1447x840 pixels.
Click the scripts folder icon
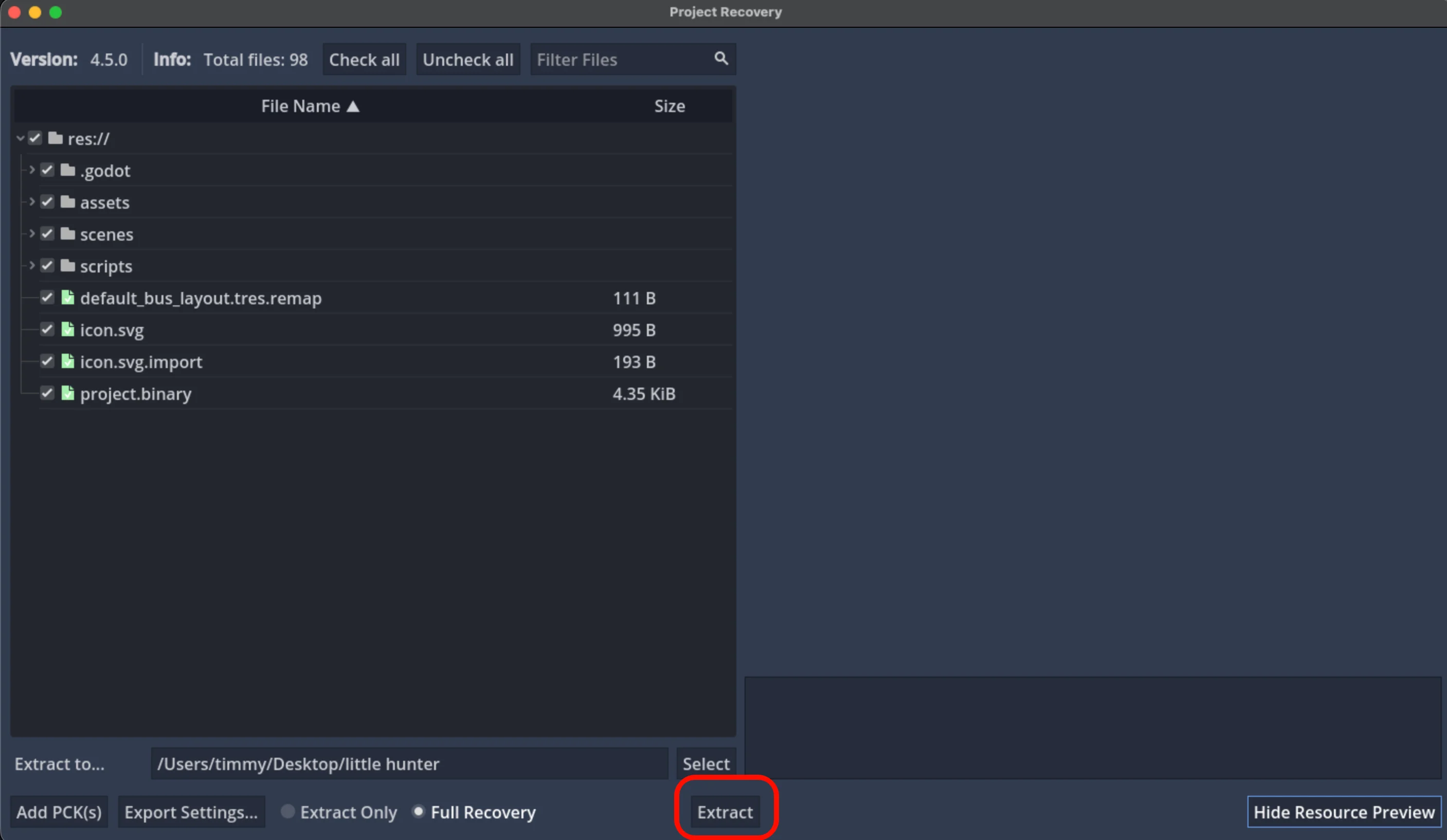click(x=68, y=266)
